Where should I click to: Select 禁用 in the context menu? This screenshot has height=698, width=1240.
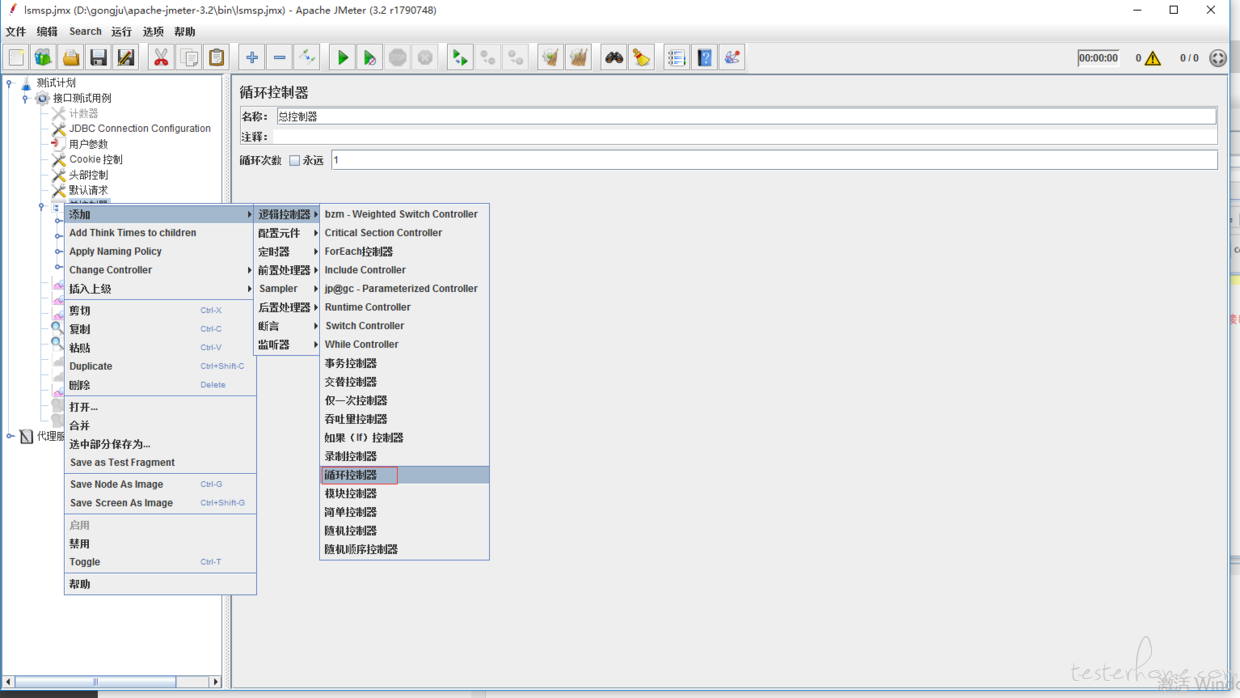point(160,544)
